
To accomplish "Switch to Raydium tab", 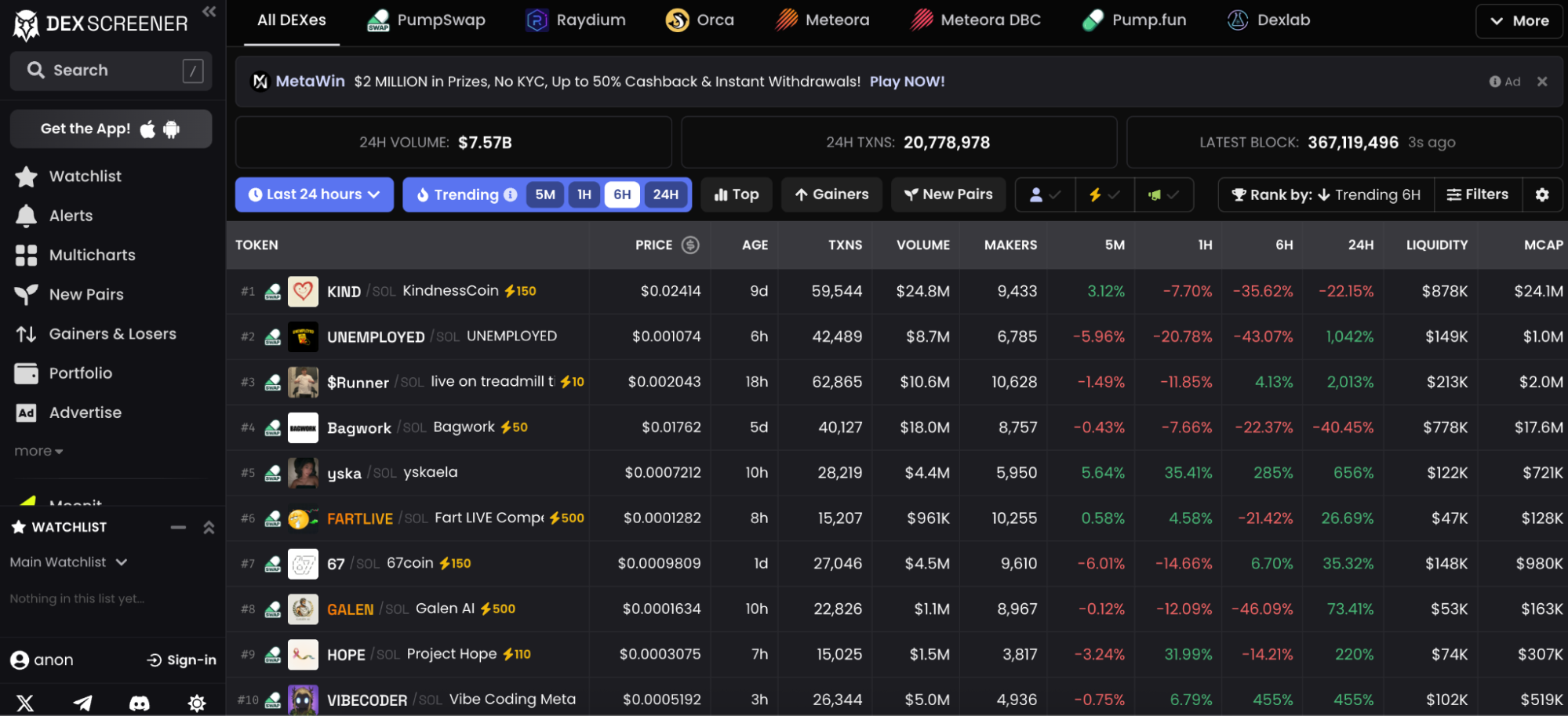I will coord(577,20).
